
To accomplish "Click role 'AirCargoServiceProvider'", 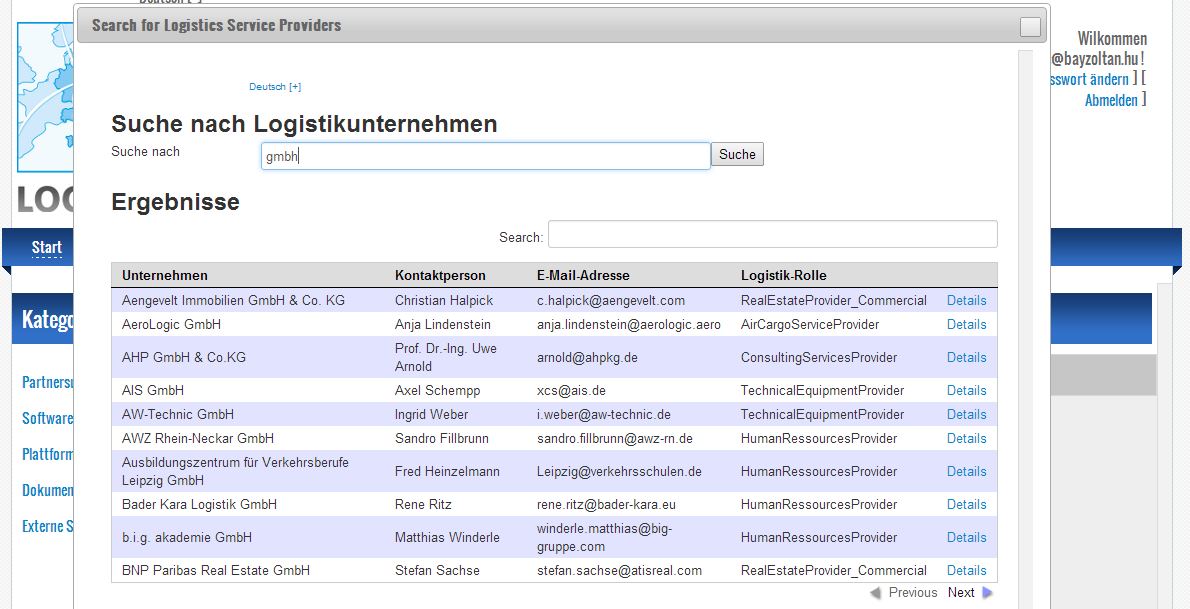I will point(810,324).
